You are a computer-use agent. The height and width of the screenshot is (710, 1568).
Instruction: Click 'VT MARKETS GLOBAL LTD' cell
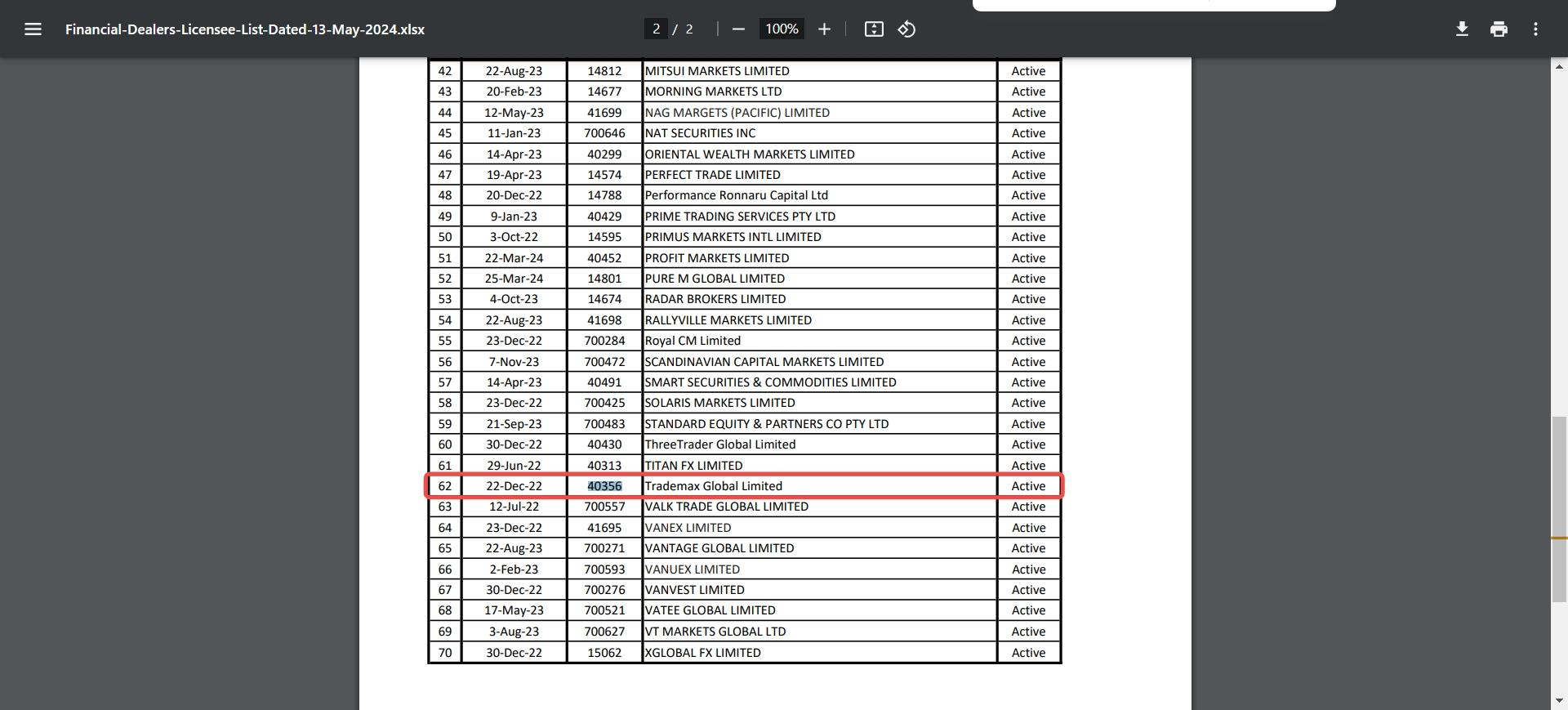pos(819,632)
